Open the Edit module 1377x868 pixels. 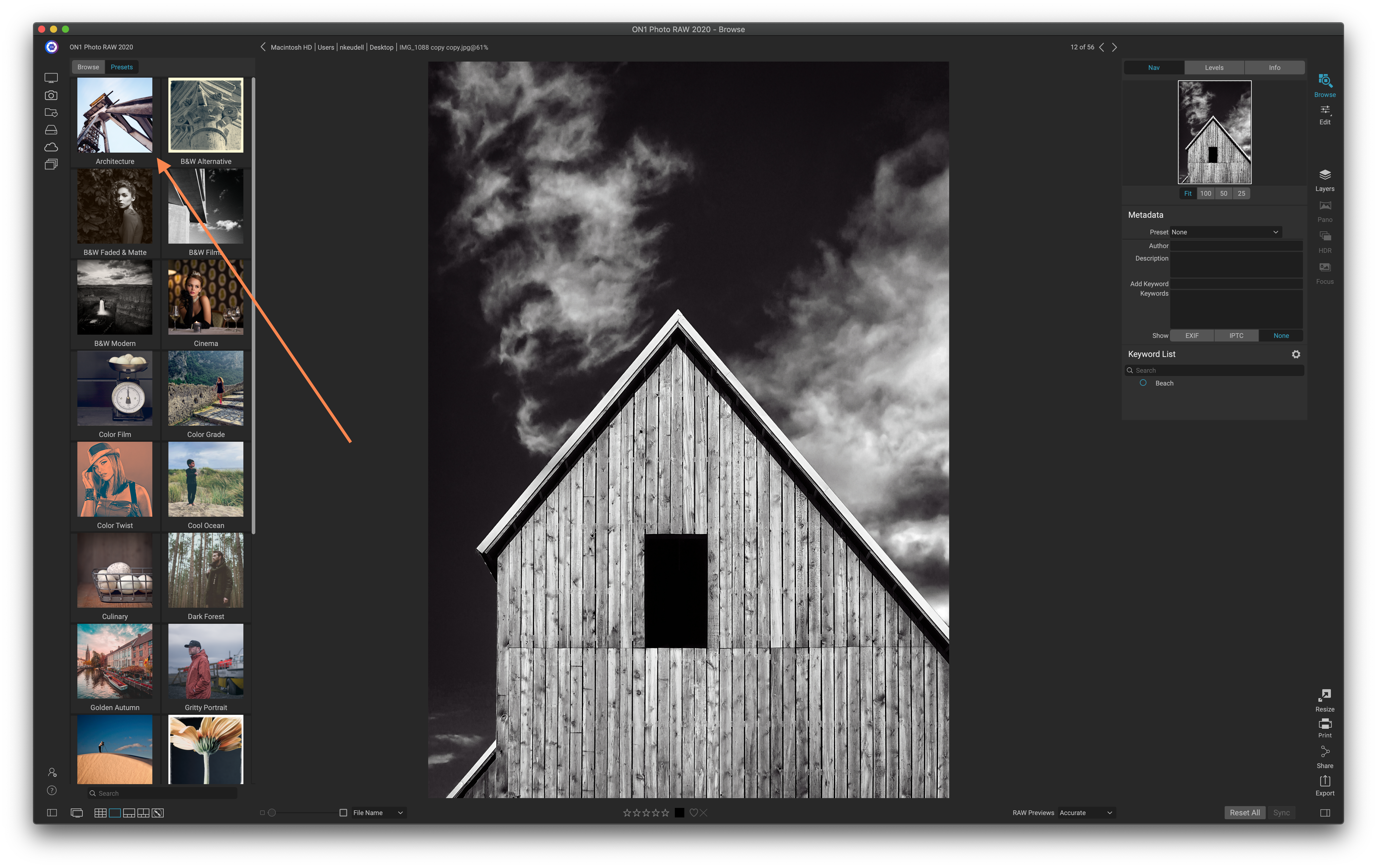(x=1324, y=114)
